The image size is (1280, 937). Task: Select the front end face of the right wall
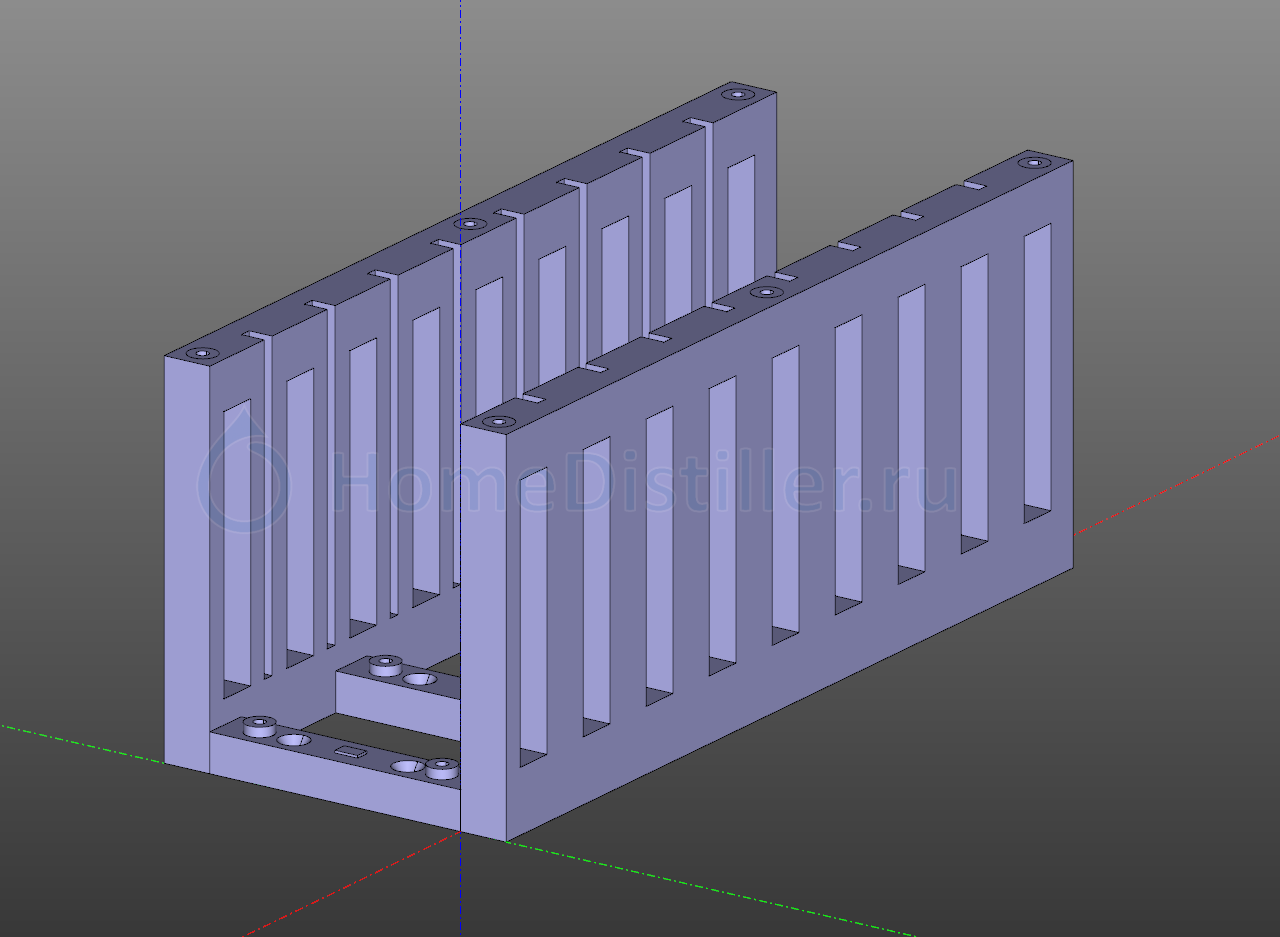(x=482, y=630)
